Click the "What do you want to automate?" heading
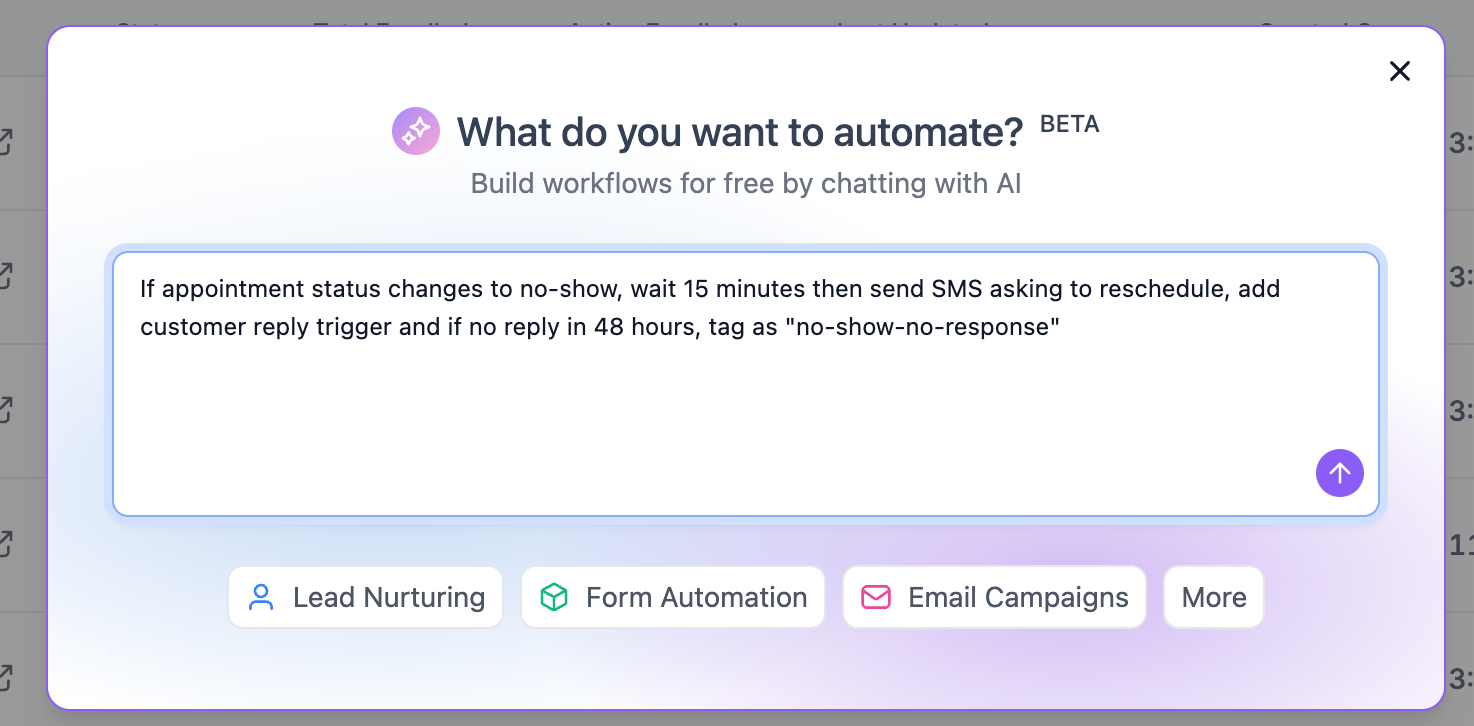This screenshot has height=726, width=1474. (740, 132)
